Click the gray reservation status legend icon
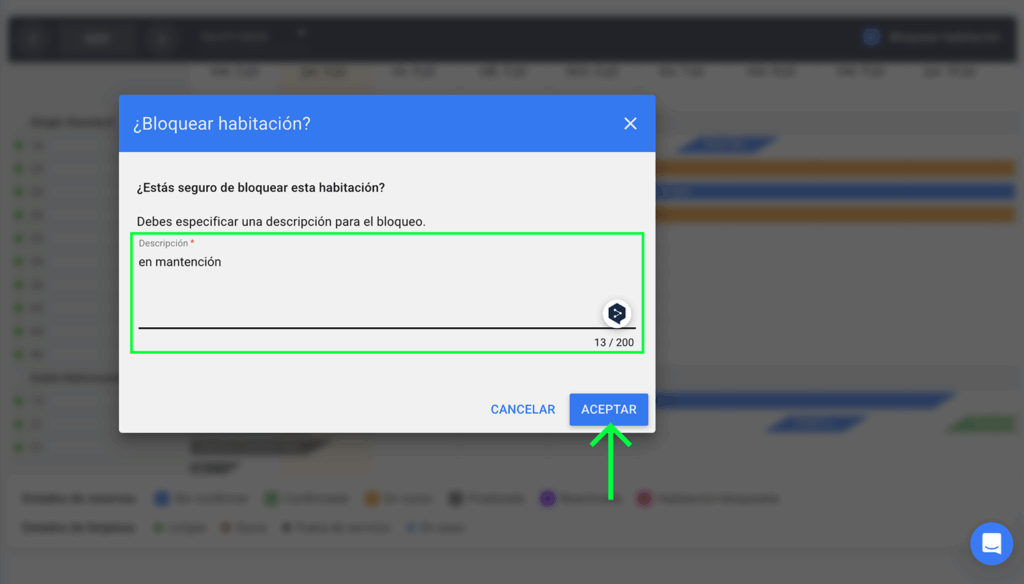 [x=456, y=498]
